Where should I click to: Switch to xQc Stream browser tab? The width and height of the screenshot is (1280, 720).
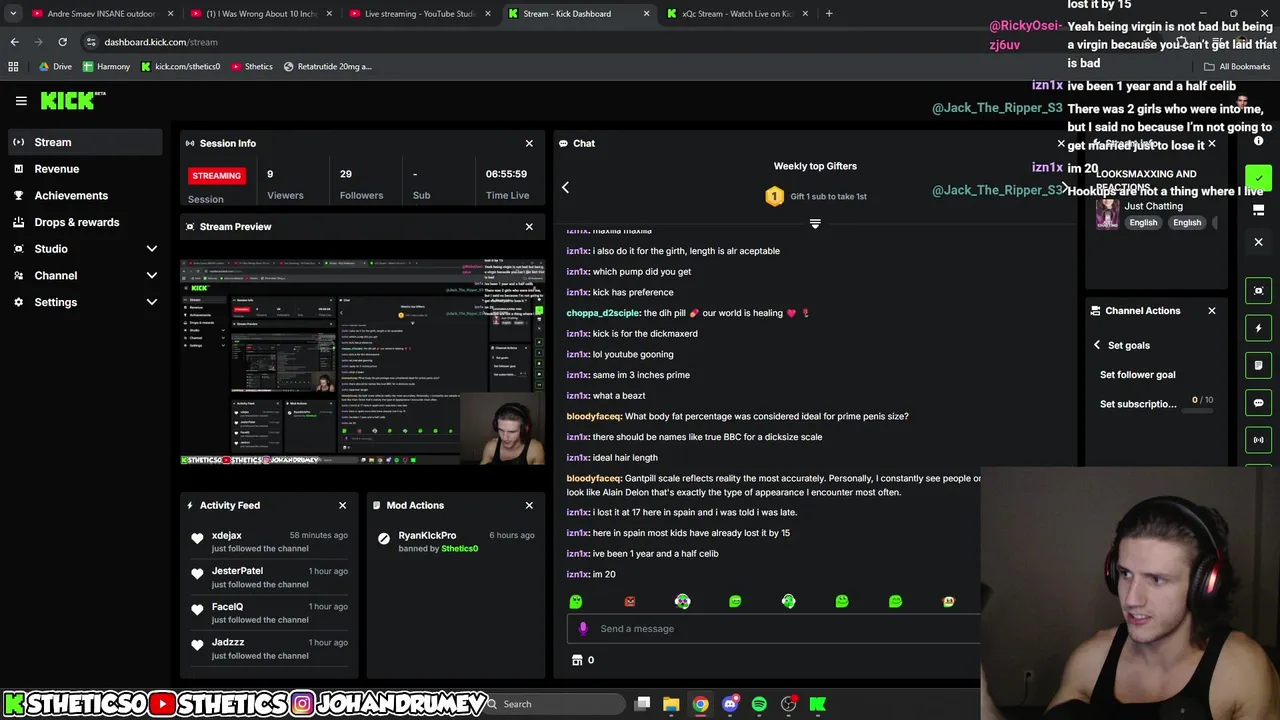click(738, 14)
